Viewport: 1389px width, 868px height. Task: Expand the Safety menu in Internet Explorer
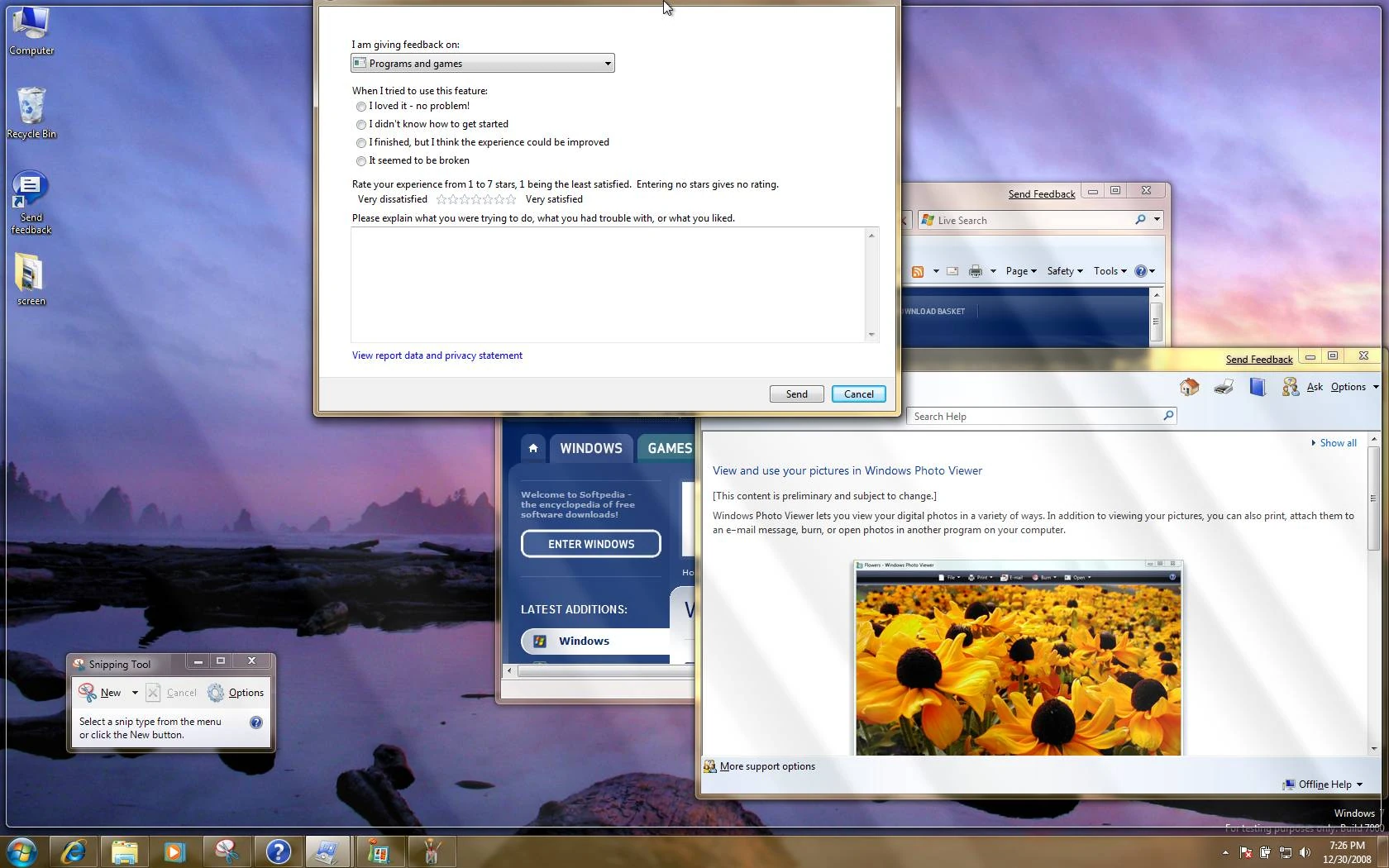click(1065, 271)
